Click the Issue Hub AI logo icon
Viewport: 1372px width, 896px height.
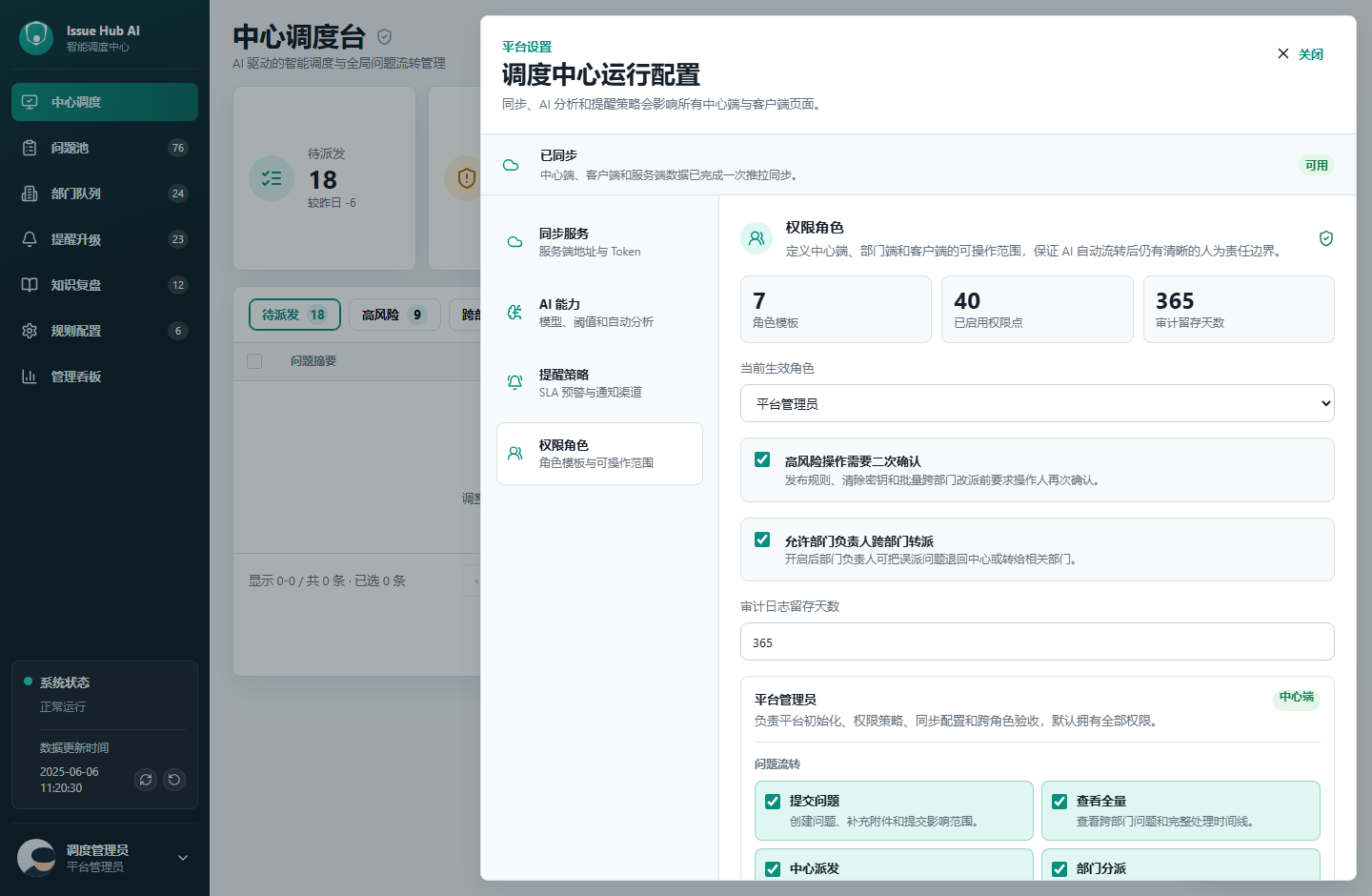(36, 37)
